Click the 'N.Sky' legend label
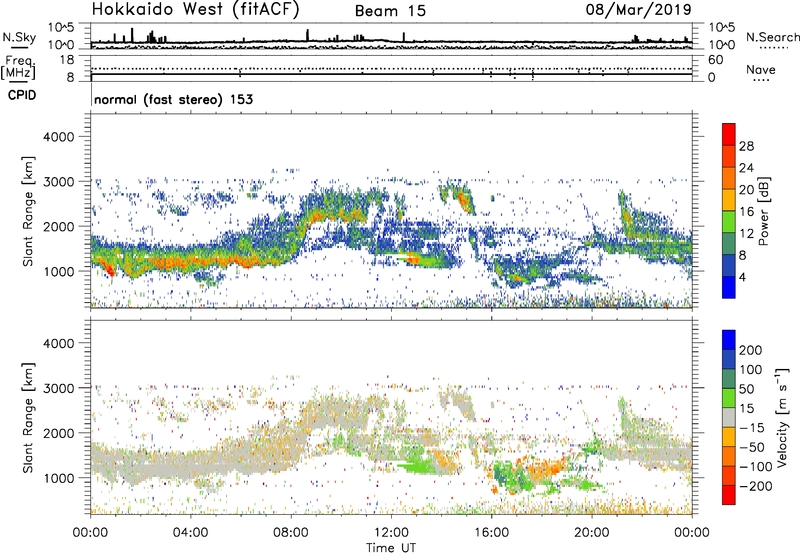 [x=19, y=37]
